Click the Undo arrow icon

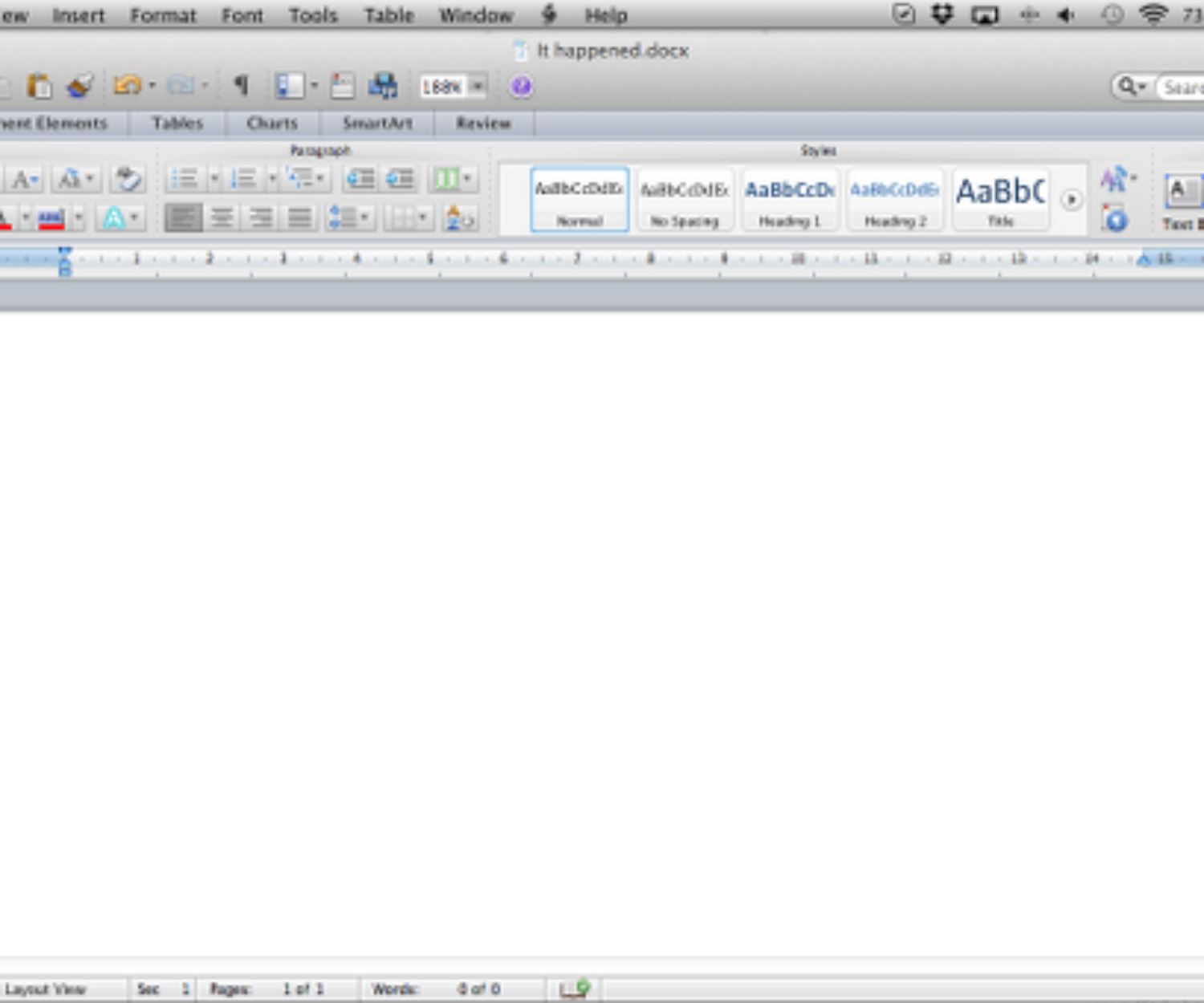pos(126,85)
